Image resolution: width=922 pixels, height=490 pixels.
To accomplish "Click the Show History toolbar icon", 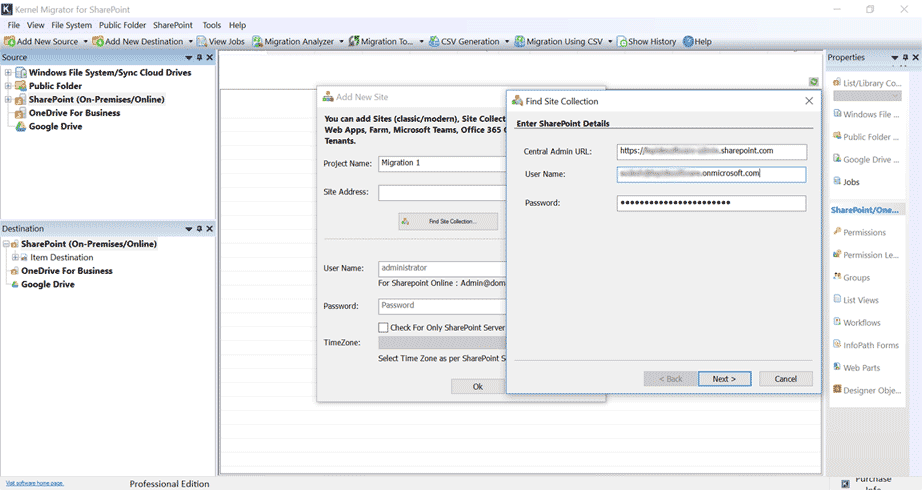I will tap(622, 42).
